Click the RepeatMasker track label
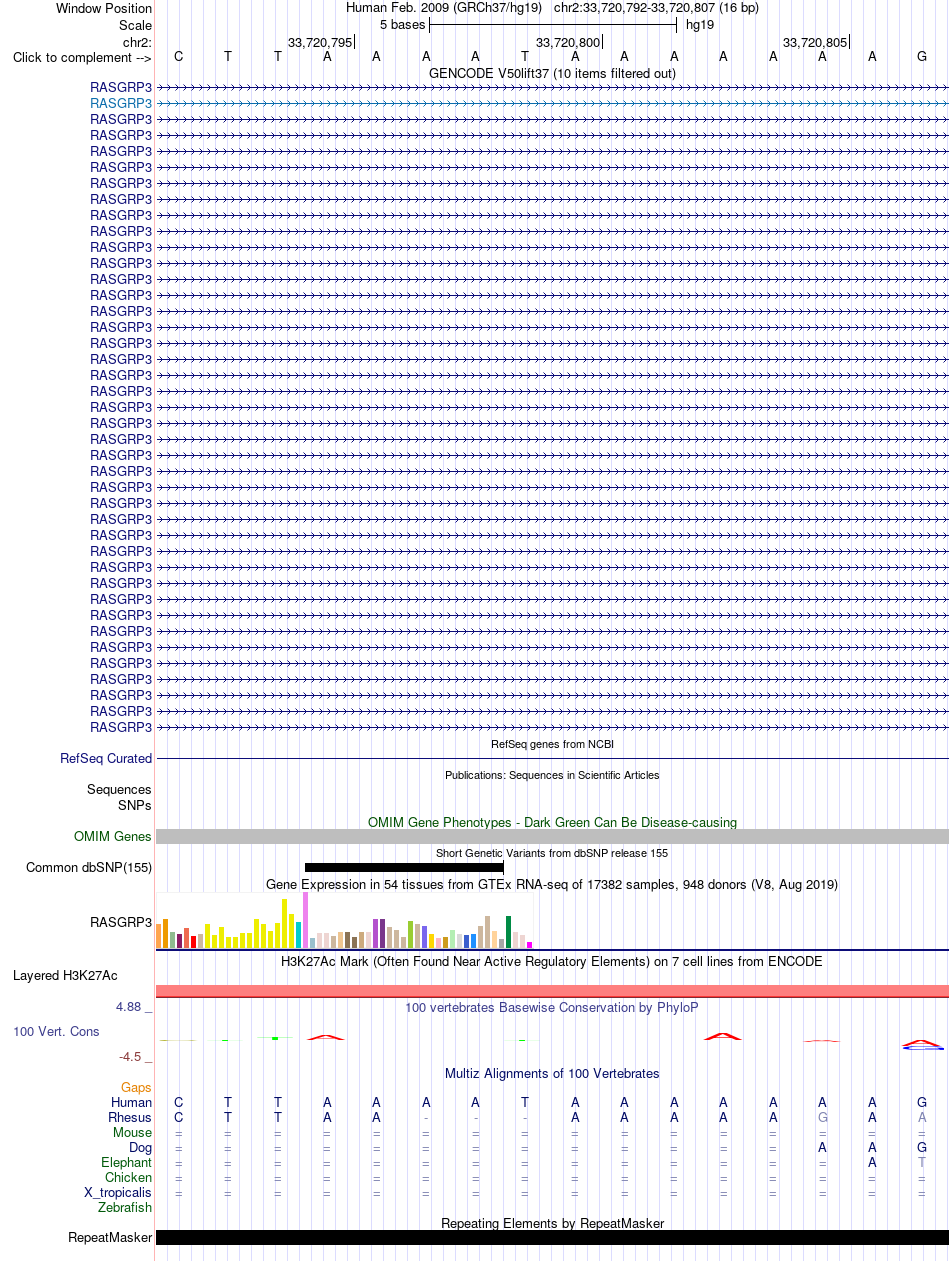950x1261 pixels. pyautogui.click(x=110, y=1238)
